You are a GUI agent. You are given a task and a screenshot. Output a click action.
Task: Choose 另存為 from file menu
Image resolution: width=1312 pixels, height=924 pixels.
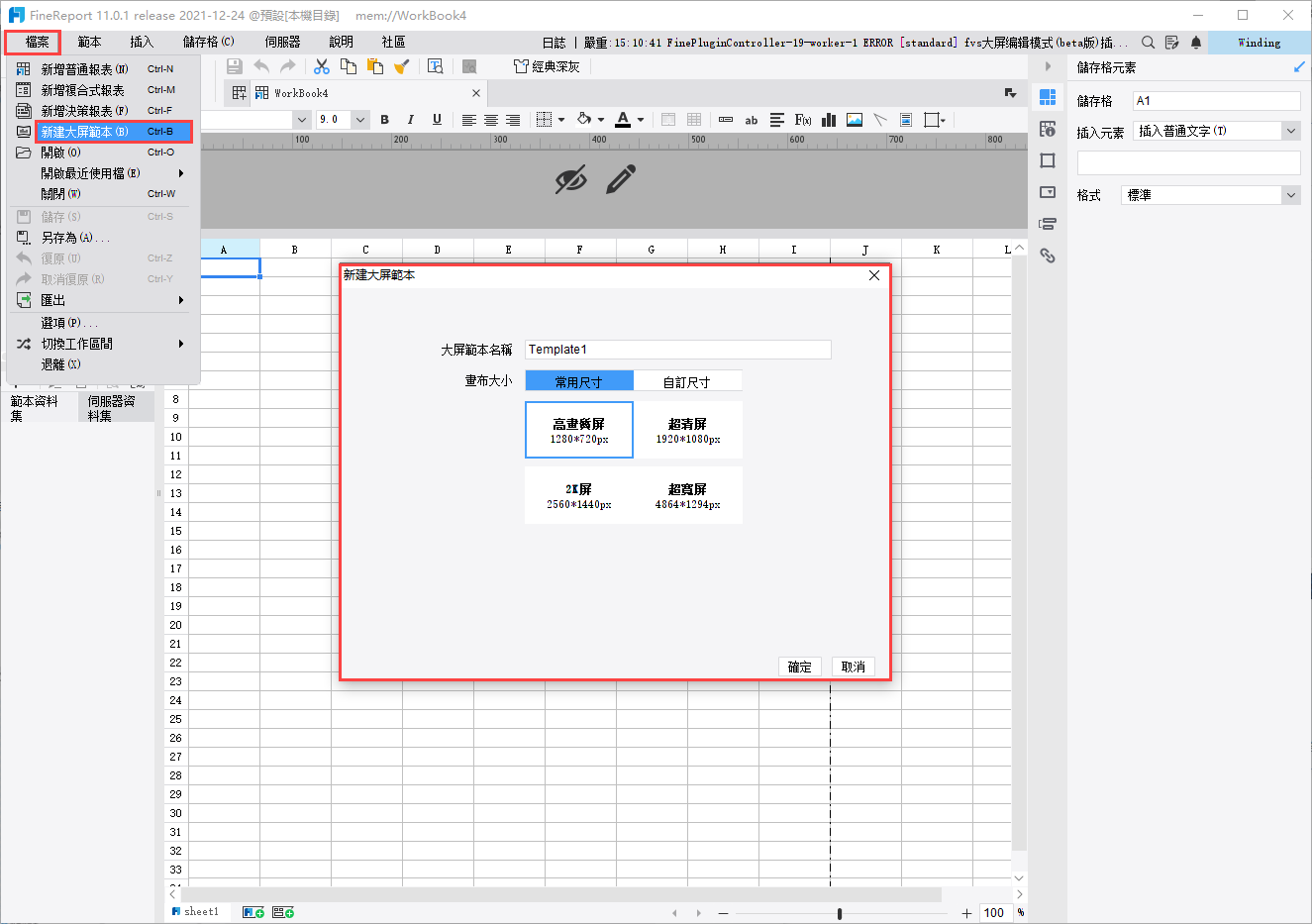coord(104,238)
